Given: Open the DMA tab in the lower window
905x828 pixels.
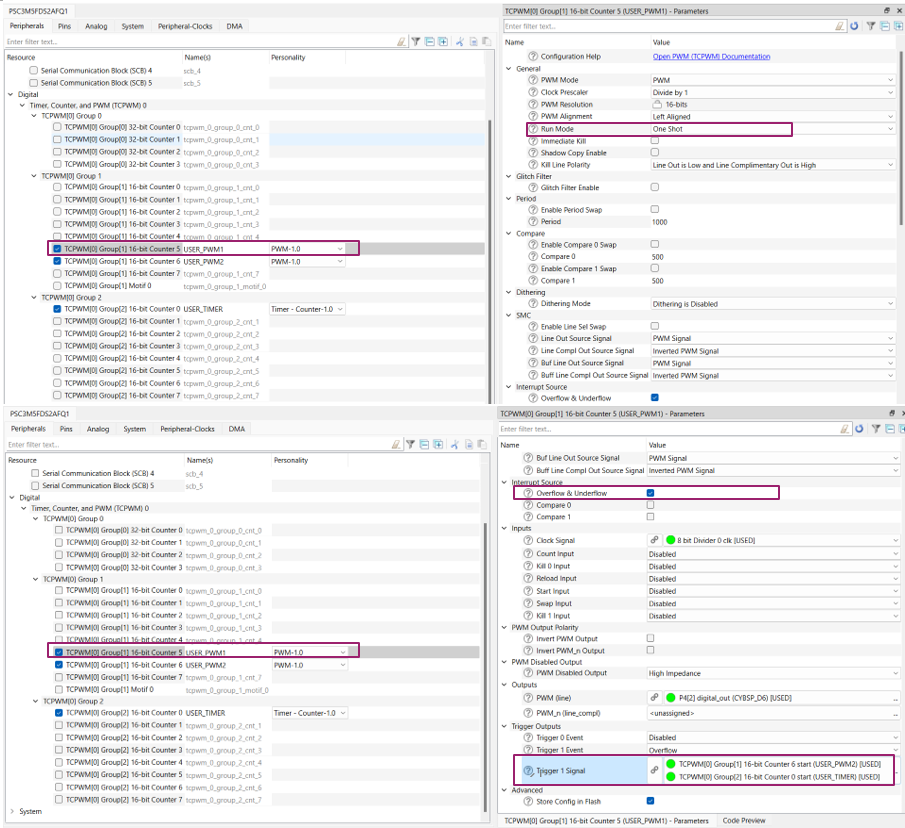Looking at the screenshot, I should pos(237,429).
